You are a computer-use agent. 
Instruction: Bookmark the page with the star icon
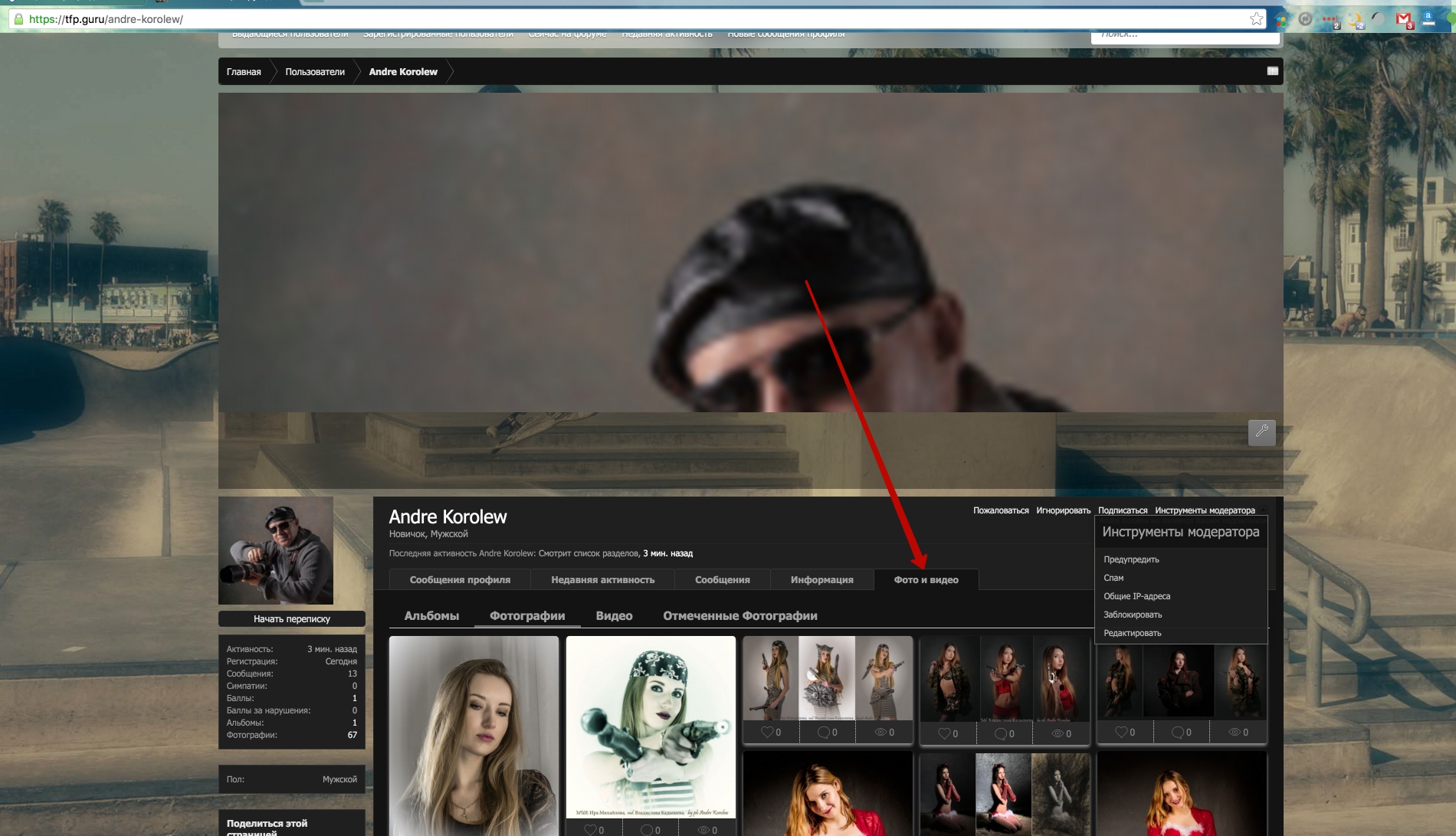click(1257, 19)
